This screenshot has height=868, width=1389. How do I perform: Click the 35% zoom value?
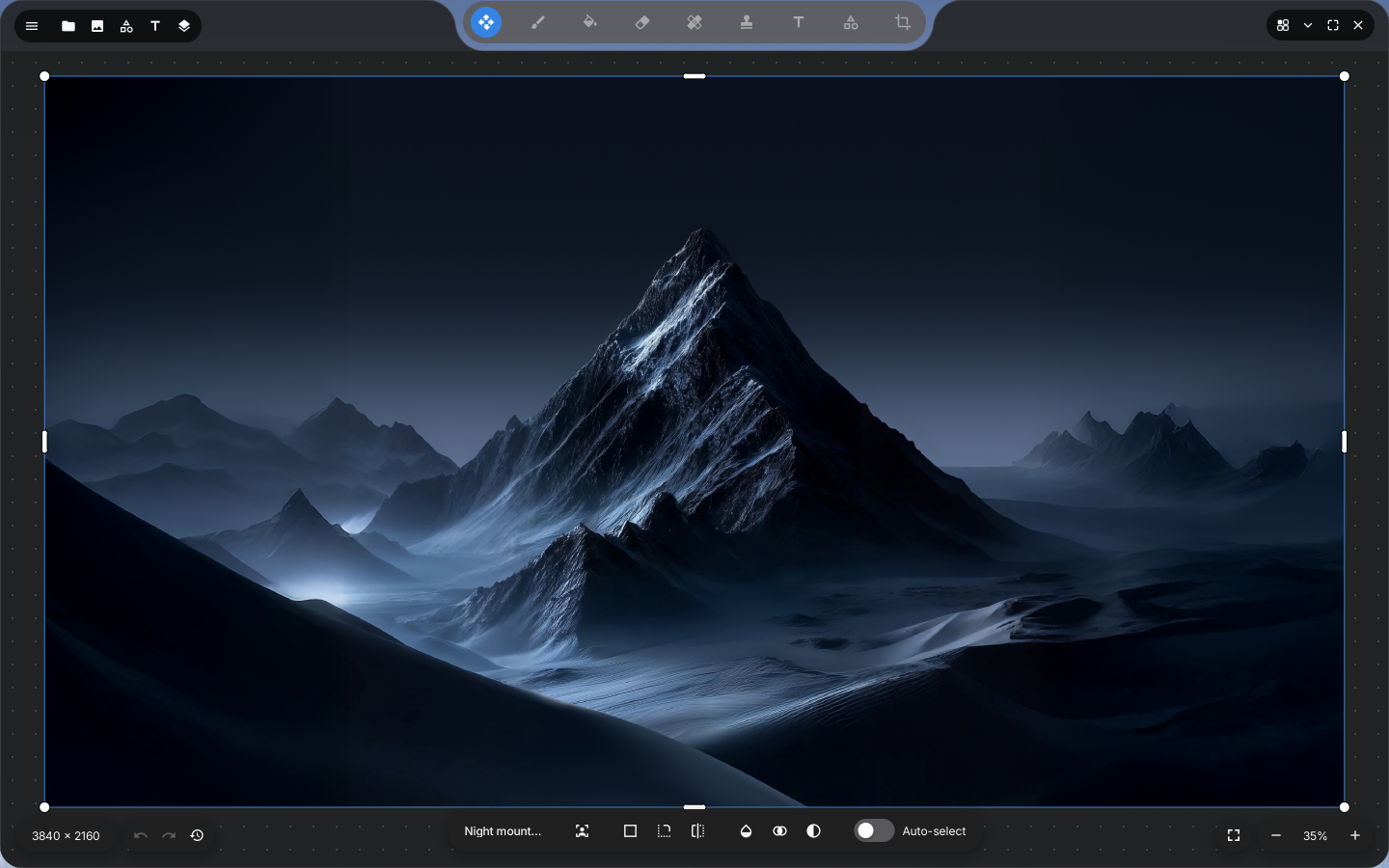coord(1316,836)
